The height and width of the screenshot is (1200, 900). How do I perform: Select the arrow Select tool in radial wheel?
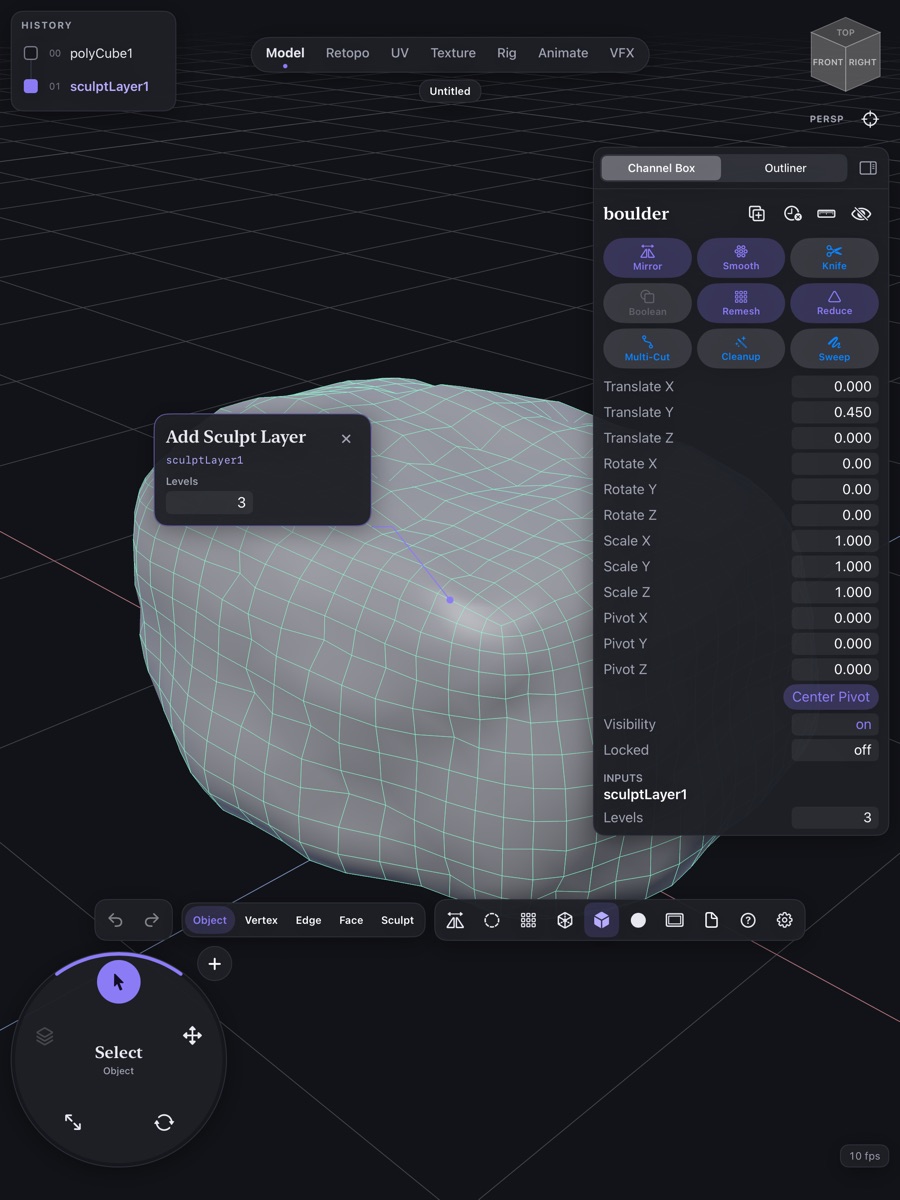119,982
